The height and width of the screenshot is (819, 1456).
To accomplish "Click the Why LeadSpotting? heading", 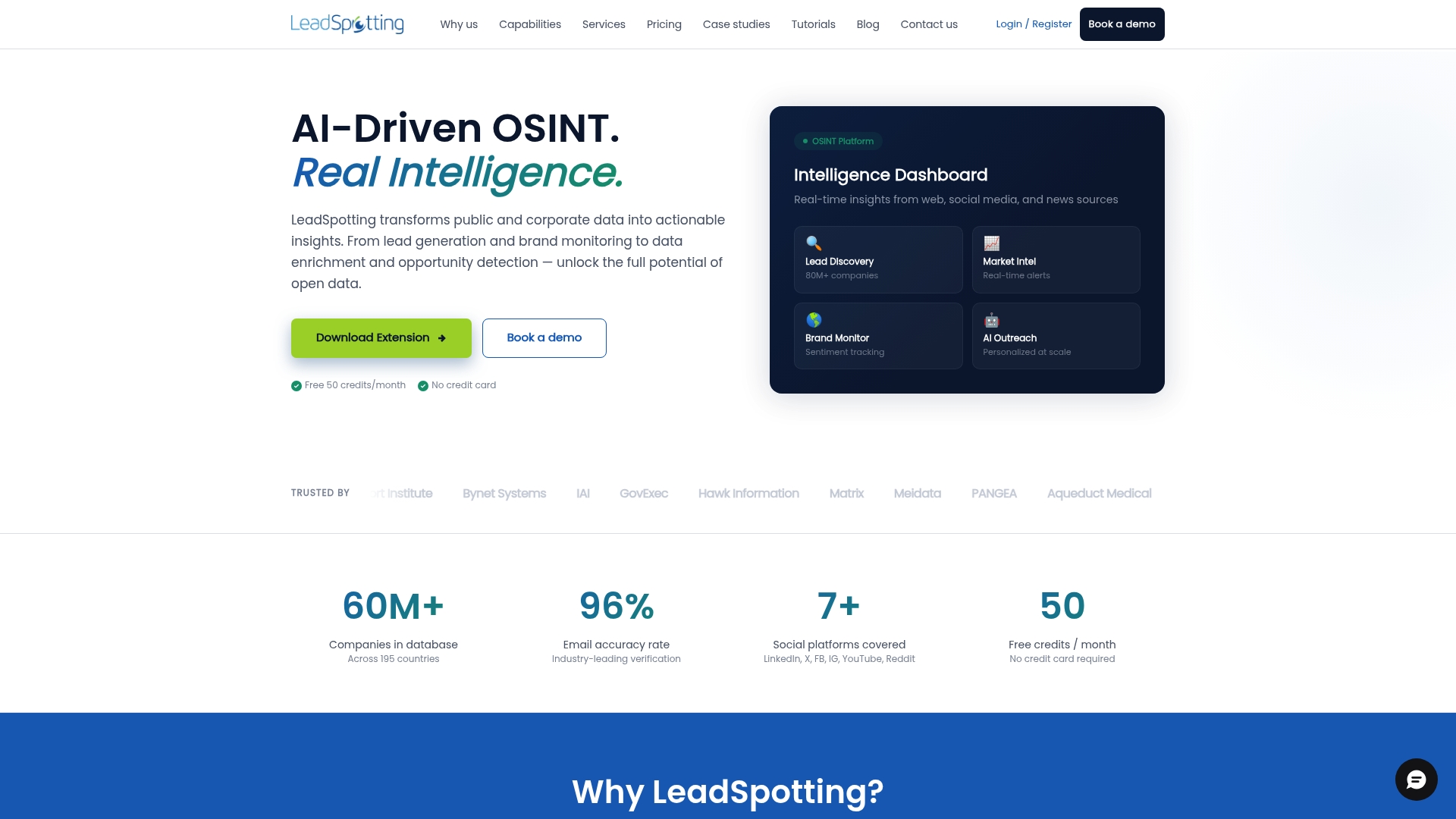I will [728, 792].
